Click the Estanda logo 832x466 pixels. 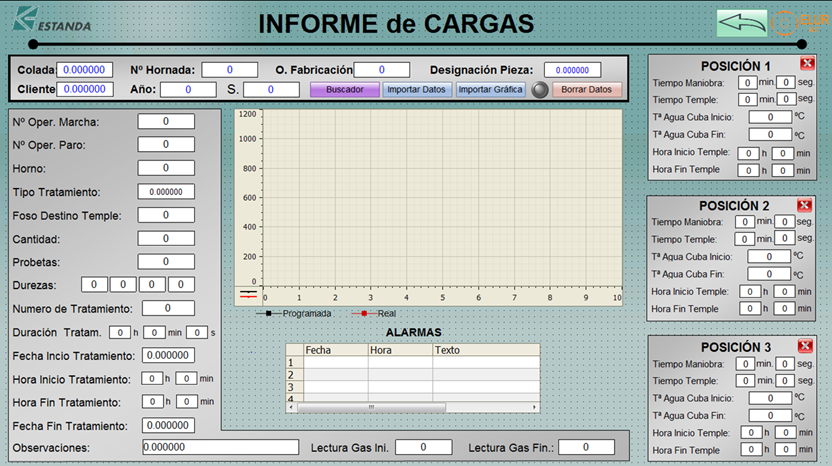pyautogui.click(x=55, y=21)
